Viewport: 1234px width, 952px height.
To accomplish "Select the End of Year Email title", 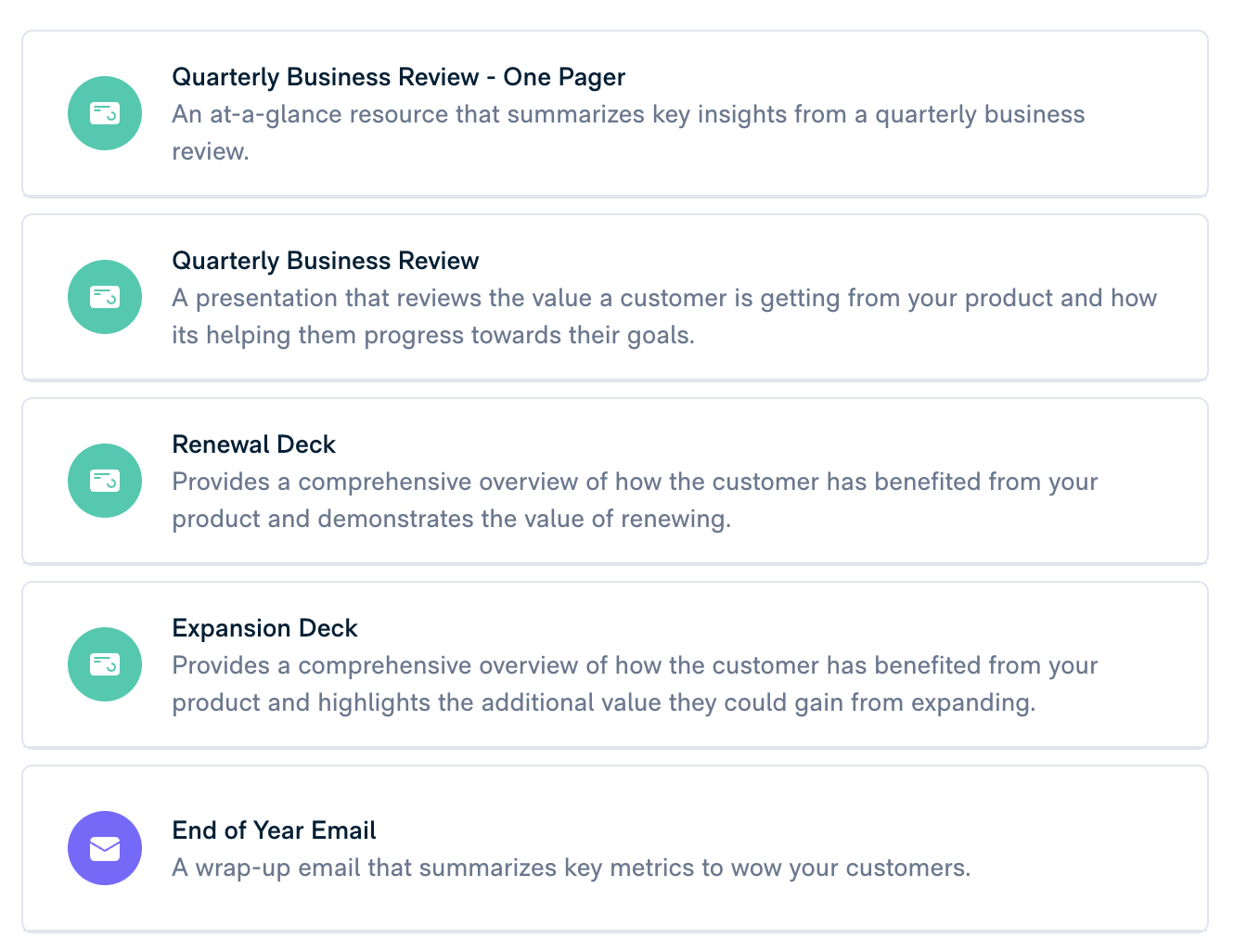I will [275, 830].
